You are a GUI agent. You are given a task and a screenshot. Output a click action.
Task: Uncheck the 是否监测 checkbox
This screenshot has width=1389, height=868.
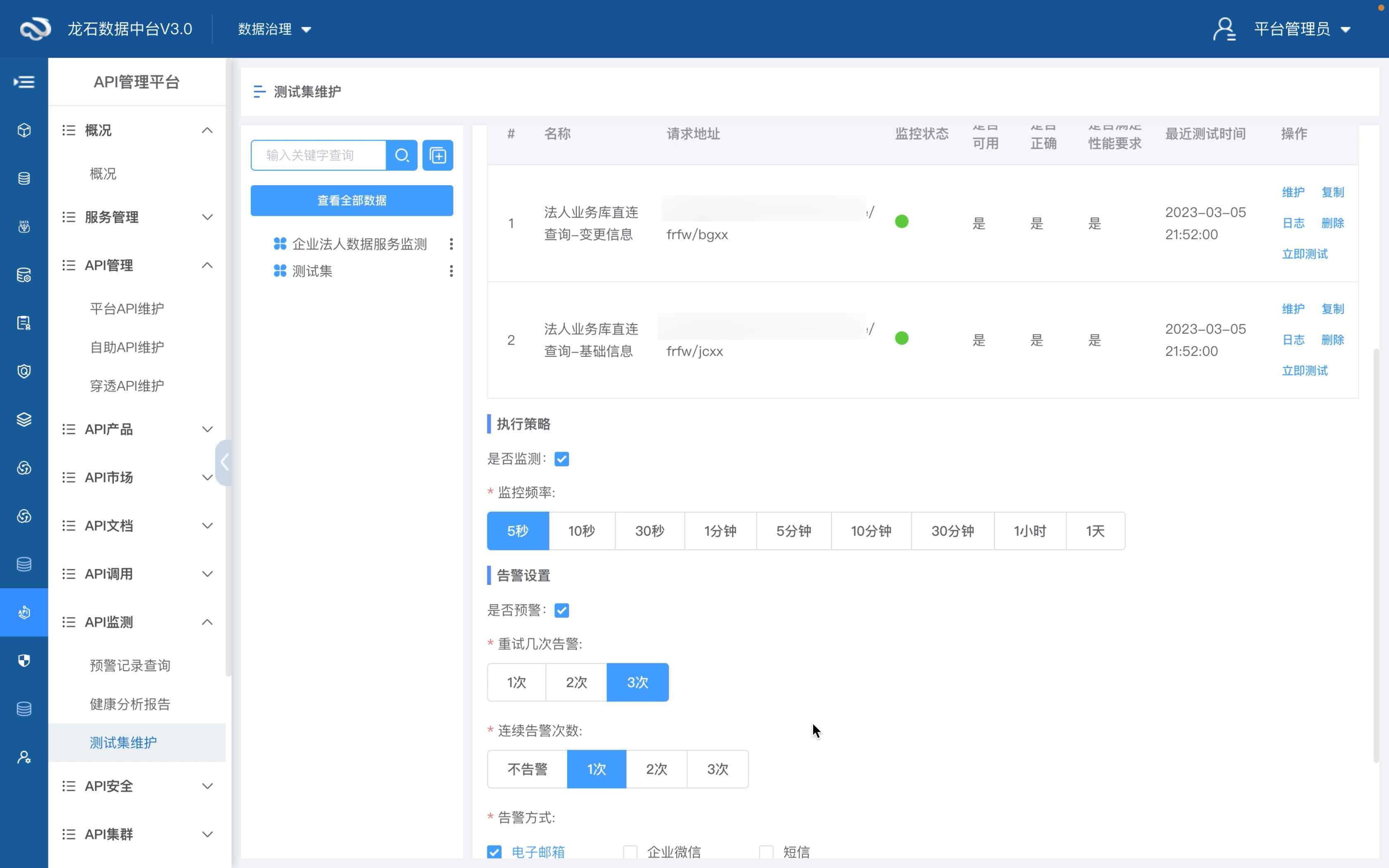561,459
